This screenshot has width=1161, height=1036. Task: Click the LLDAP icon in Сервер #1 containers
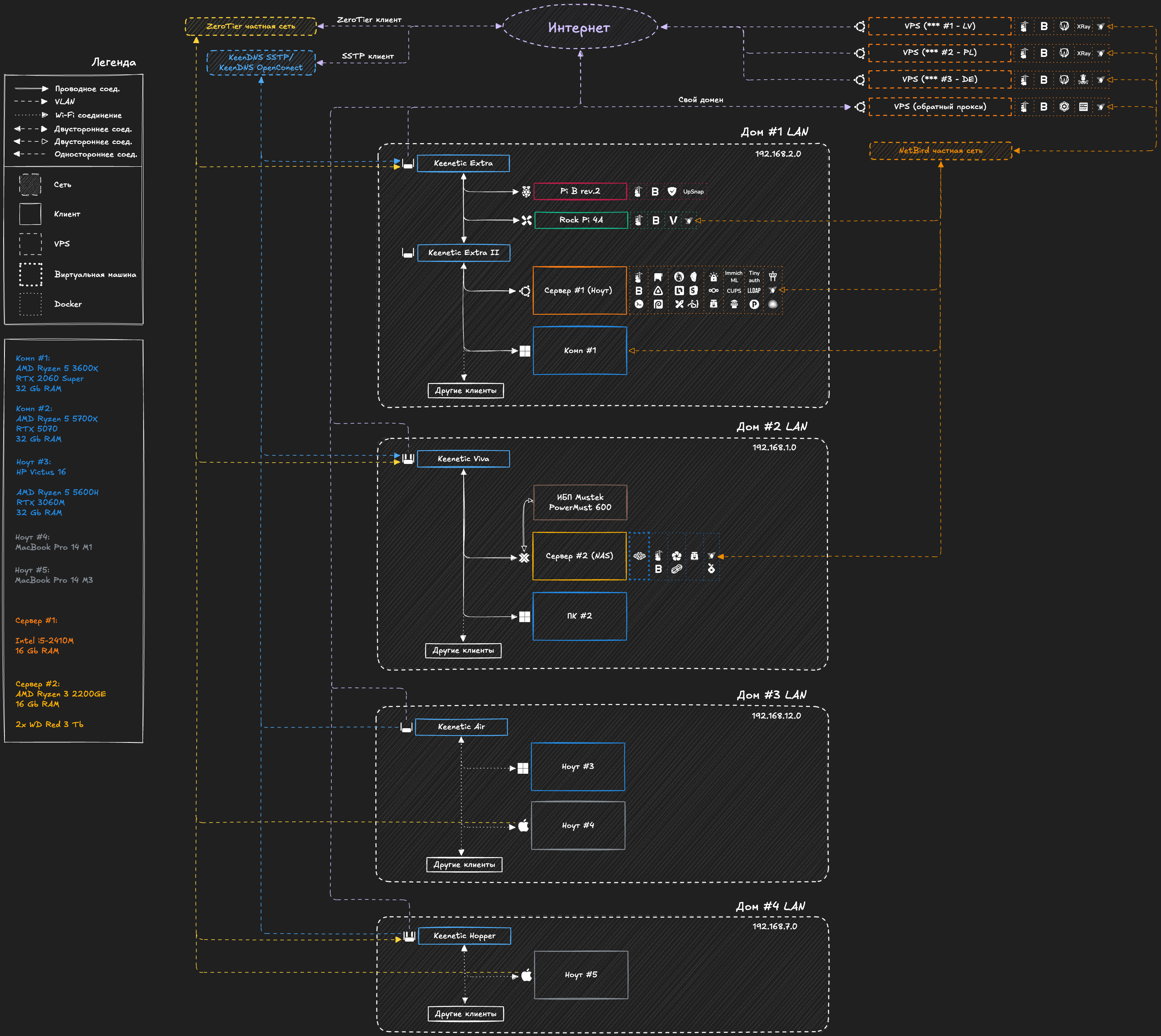[754, 291]
